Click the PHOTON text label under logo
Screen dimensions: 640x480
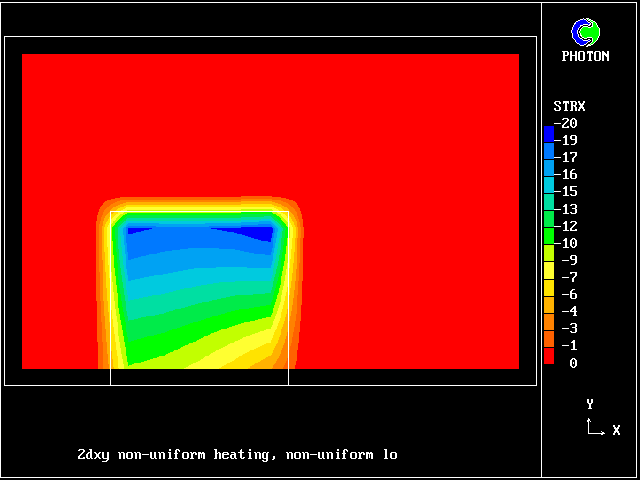tap(585, 57)
